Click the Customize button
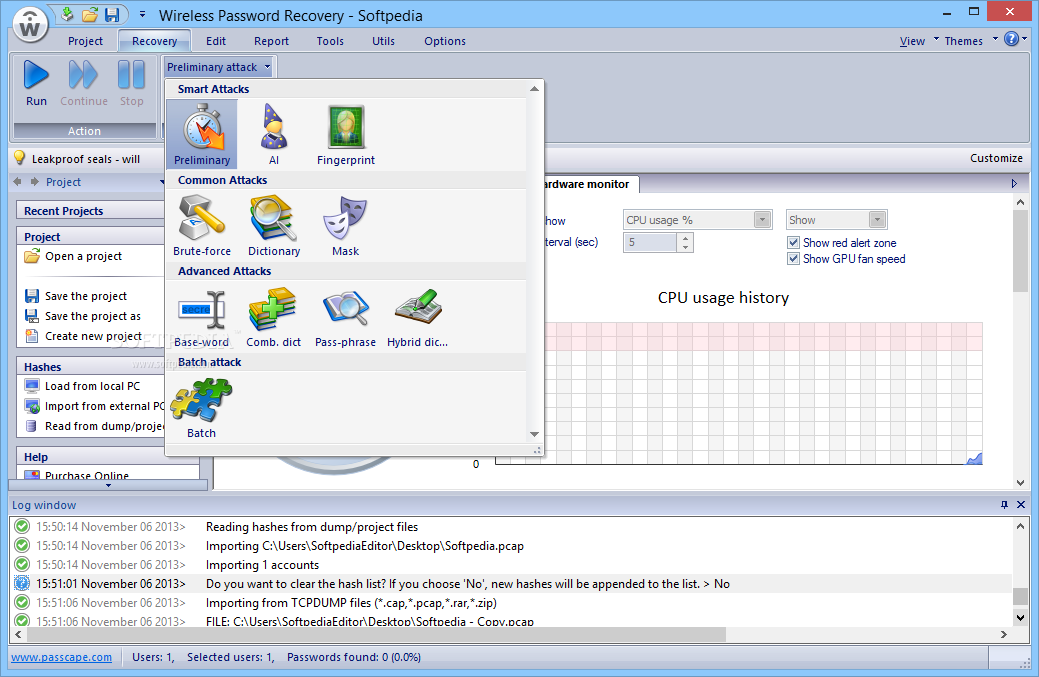 pos(996,158)
